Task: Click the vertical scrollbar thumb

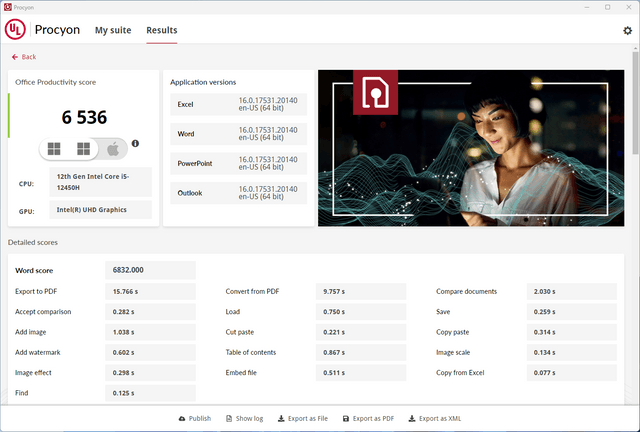Action: pyautogui.click(x=636, y=102)
